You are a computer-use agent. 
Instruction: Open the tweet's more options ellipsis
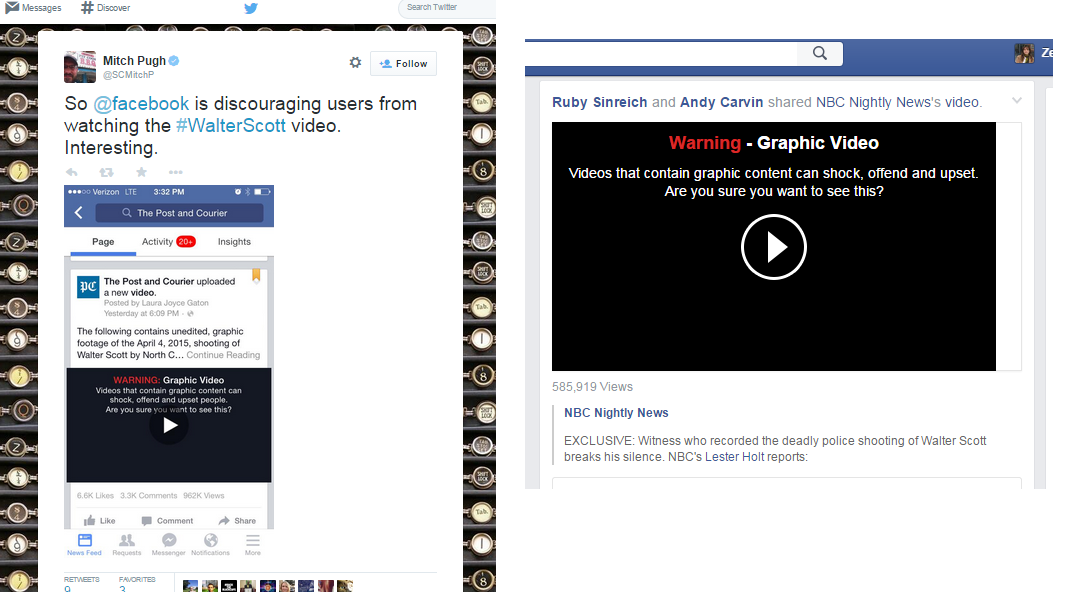tap(176, 172)
